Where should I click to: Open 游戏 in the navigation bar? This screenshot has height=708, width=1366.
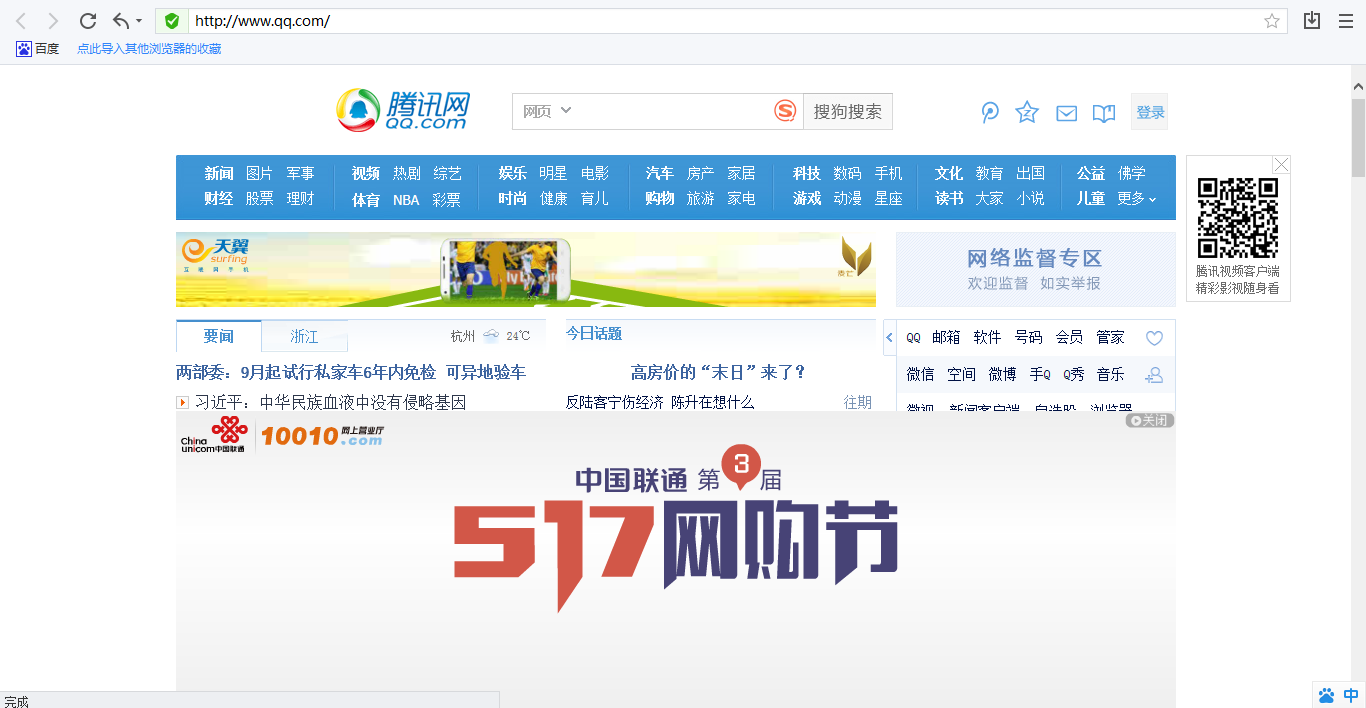click(807, 198)
